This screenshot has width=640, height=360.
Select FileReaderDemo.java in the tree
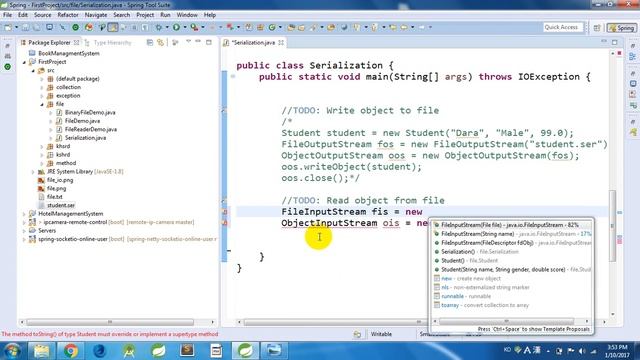point(91,129)
